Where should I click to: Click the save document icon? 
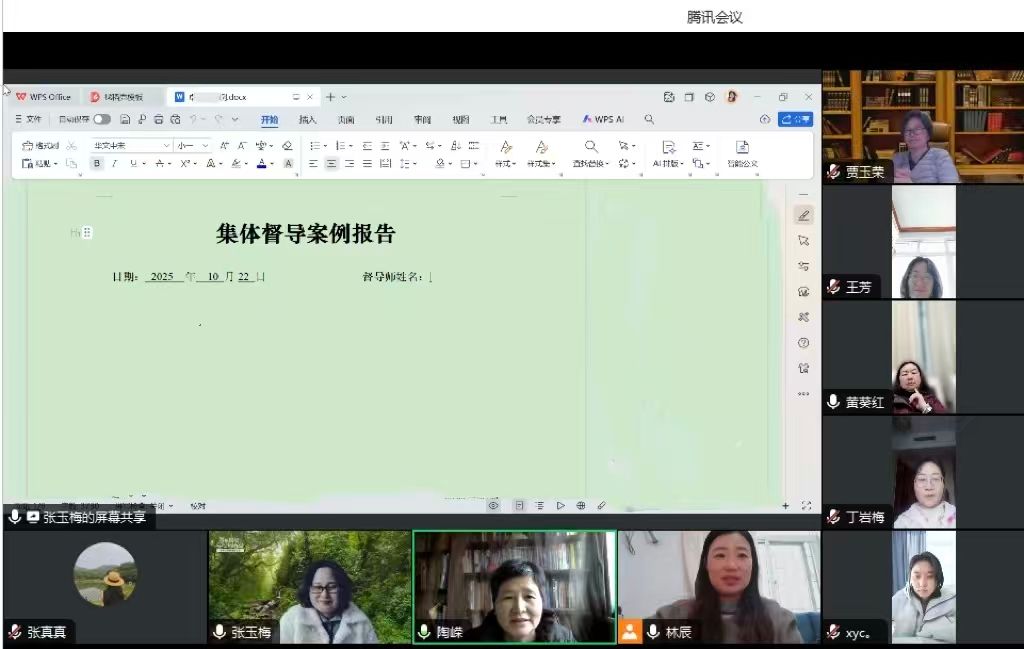[125, 120]
